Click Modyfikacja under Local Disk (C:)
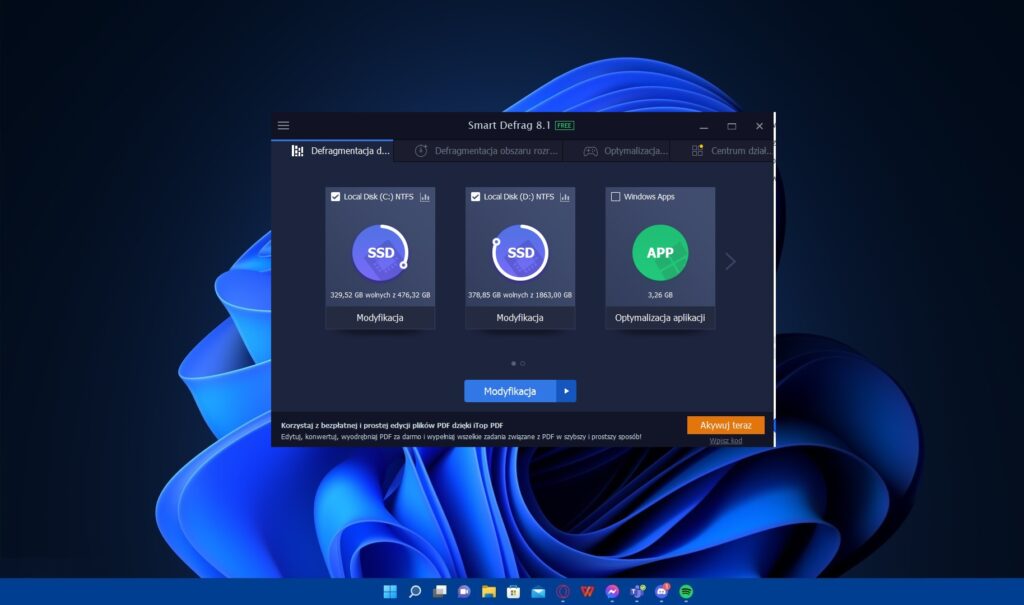The width and height of the screenshot is (1024, 605). click(x=380, y=318)
